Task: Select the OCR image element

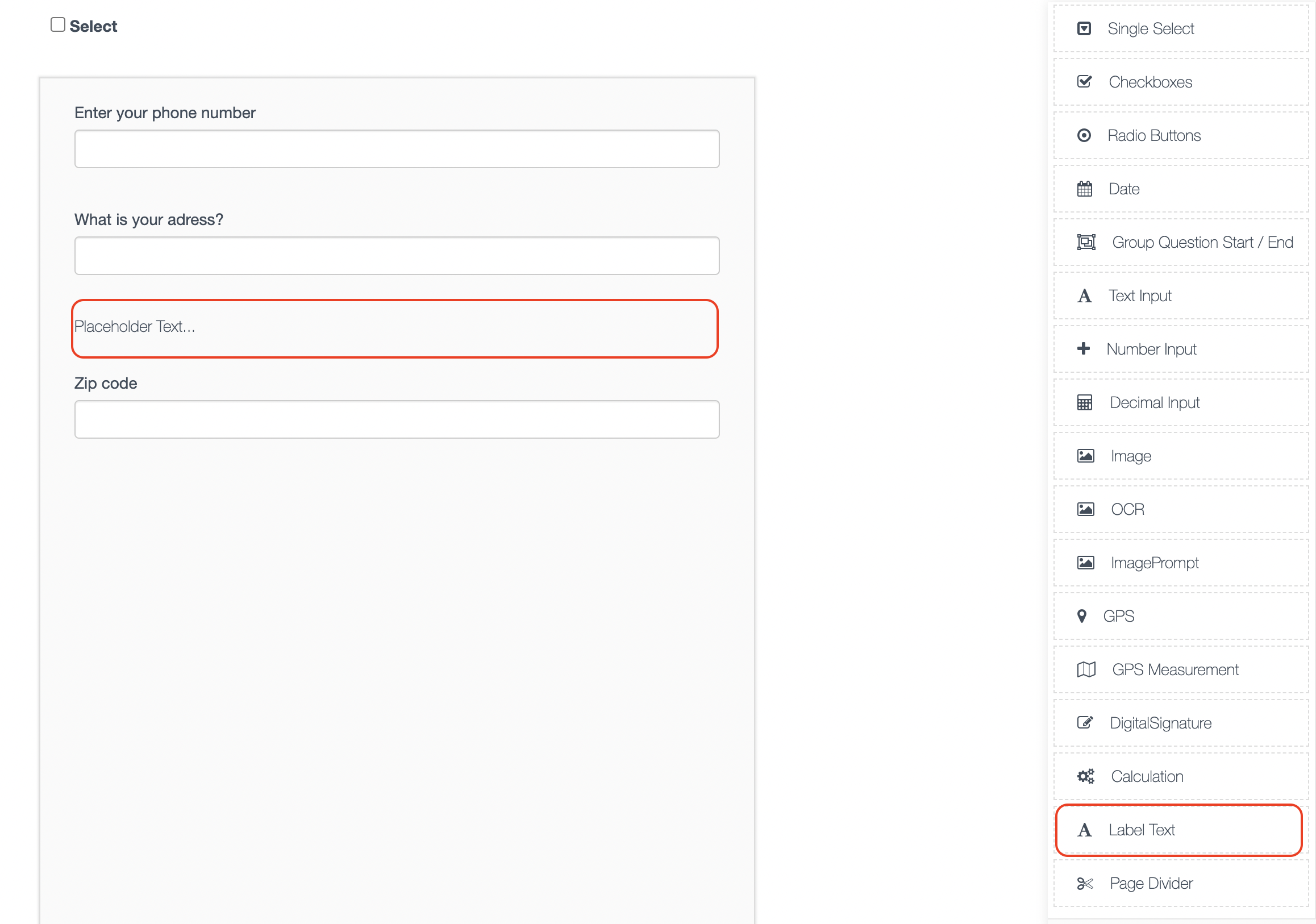Action: point(1127,509)
